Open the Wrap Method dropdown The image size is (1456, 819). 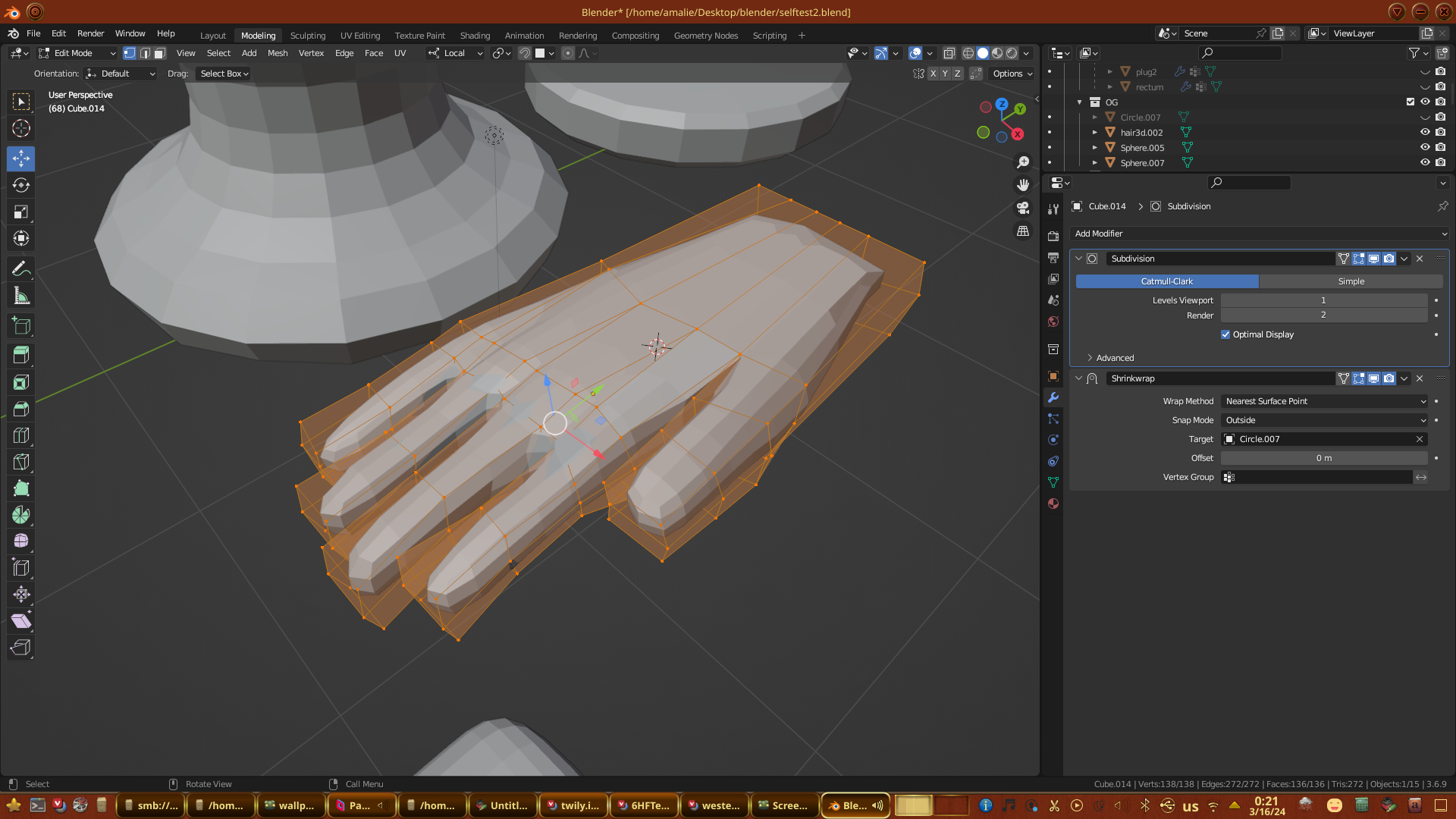point(1324,401)
